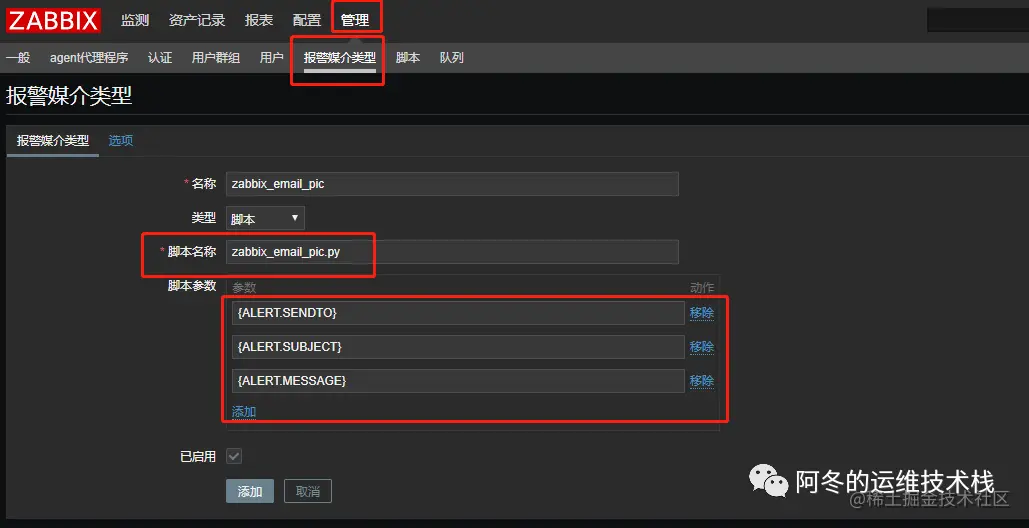Remove the {ALERT.SENDTO} parameter via 移除
The width and height of the screenshot is (1029, 528).
tap(702, 314)
